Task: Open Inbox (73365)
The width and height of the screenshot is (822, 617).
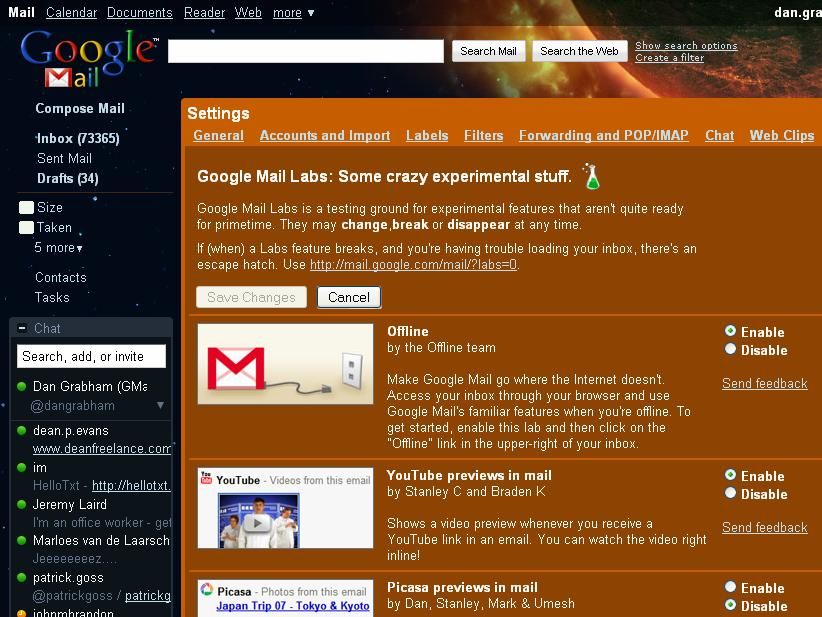Action: coord(78,138)
